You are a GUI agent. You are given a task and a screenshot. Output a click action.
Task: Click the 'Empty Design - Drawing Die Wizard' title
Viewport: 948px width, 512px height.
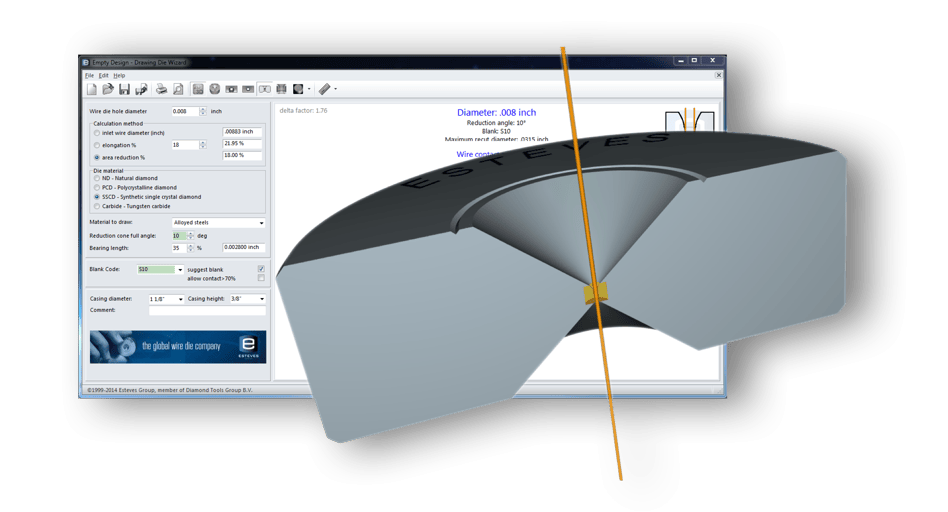(140, 62)
